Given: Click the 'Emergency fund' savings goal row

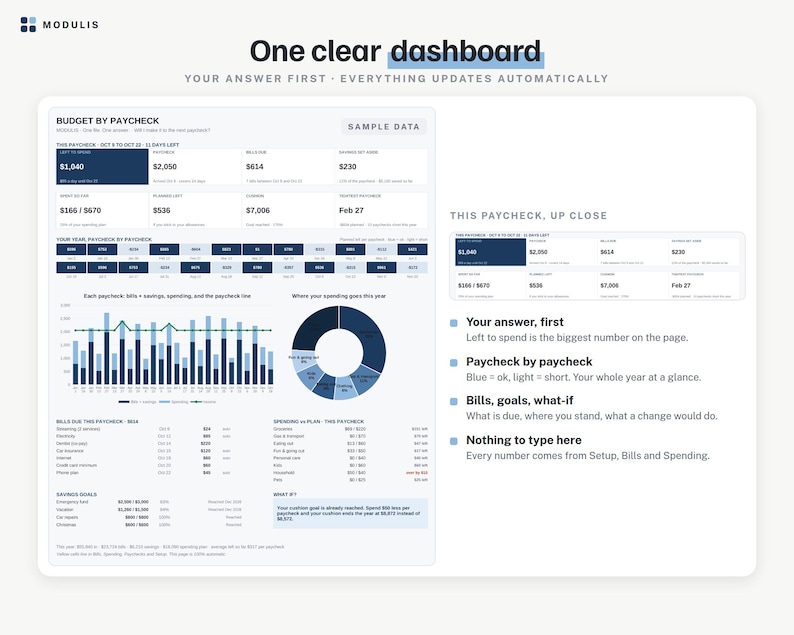Looking at the screenshot, I should [x=149, y=502].
